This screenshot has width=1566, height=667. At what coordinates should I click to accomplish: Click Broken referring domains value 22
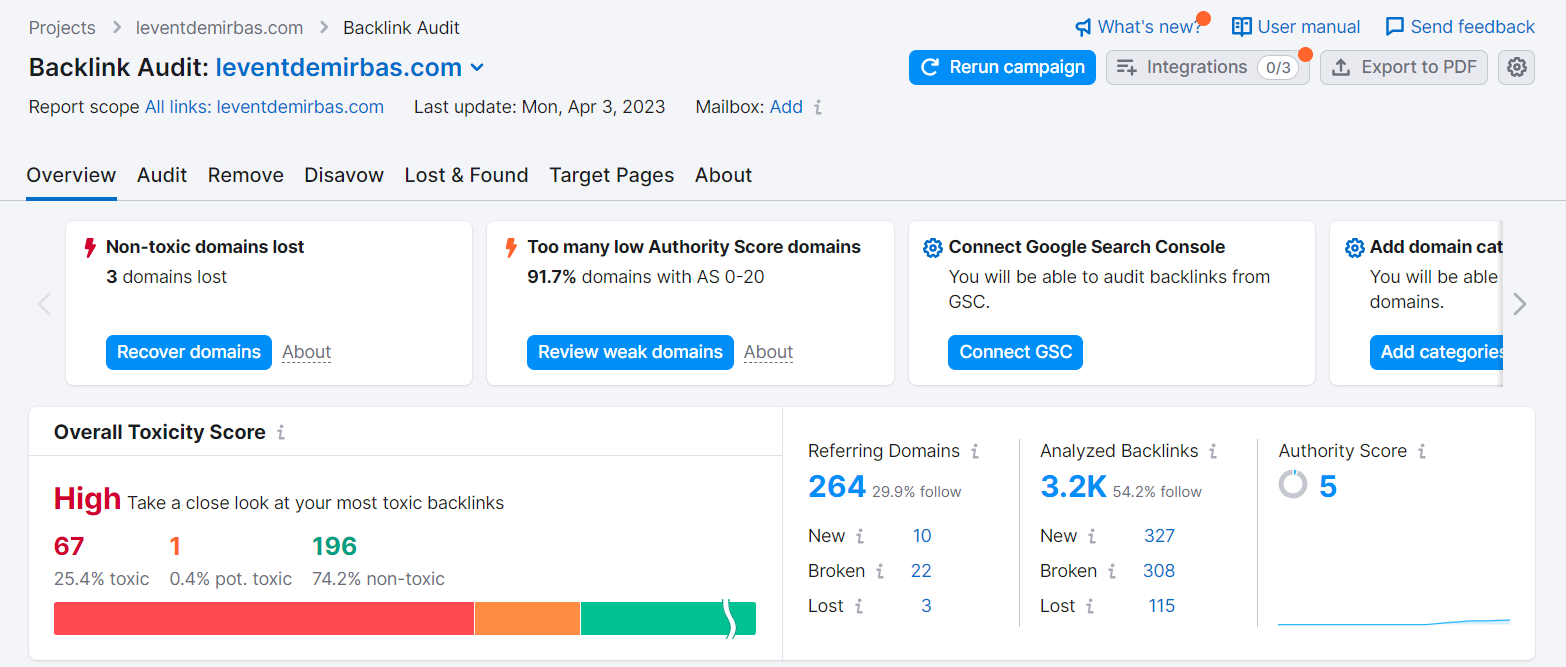[921, 571]
